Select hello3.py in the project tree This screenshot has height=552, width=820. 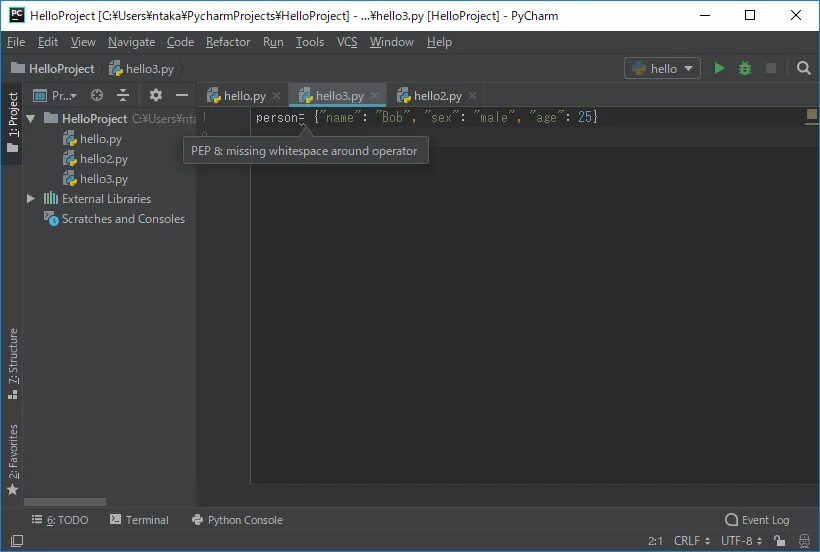point(96,179)
